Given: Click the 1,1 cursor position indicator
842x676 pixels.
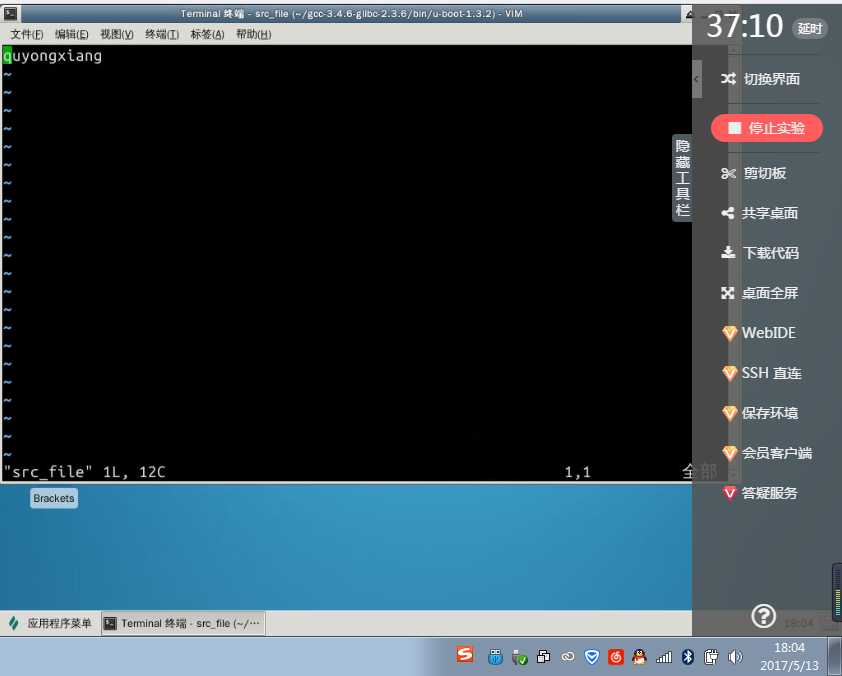Looking at the screenshot, I should click(x=577, y=472).
